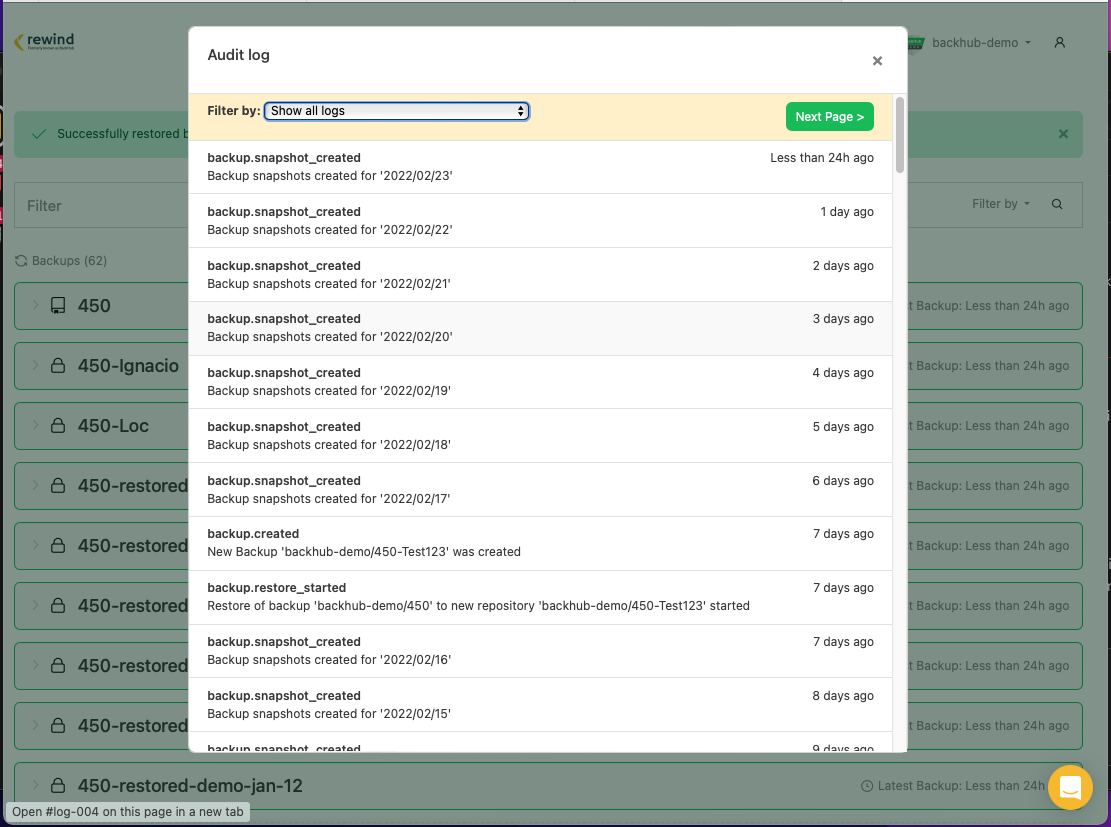Click the backhub-demo organization avatar

pos(913,42)
